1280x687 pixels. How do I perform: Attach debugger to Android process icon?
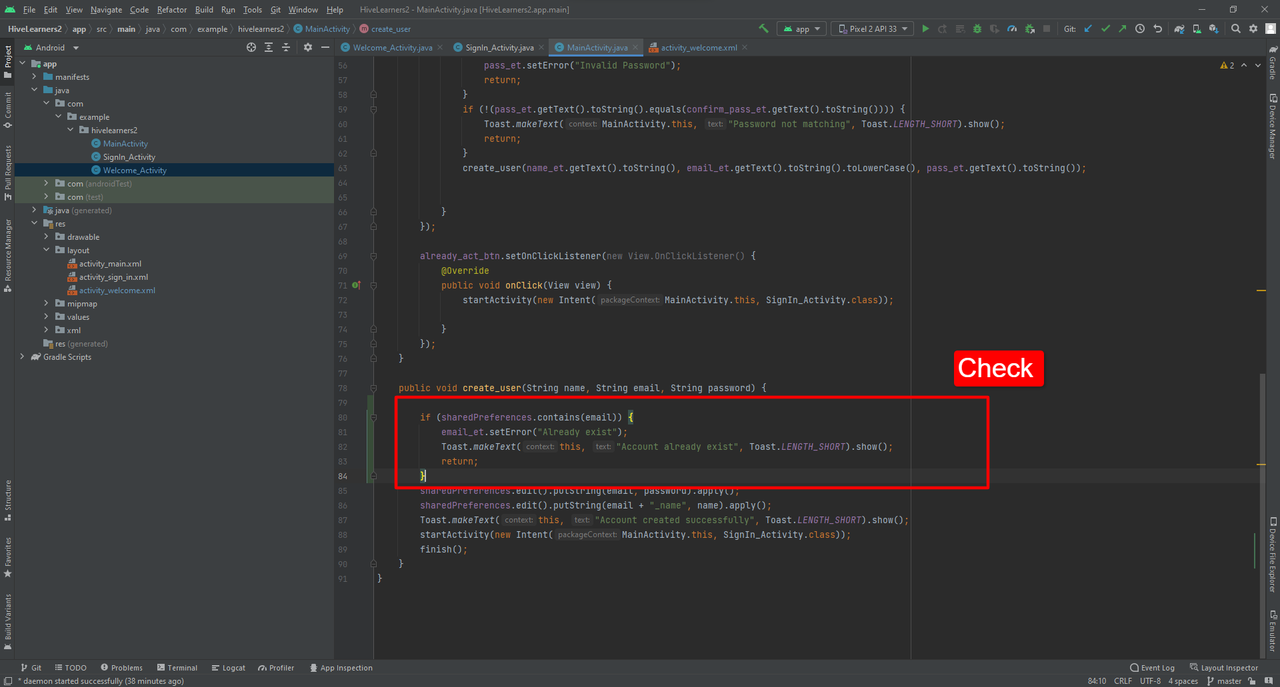pyautogui.click(x=1029, y=29)
